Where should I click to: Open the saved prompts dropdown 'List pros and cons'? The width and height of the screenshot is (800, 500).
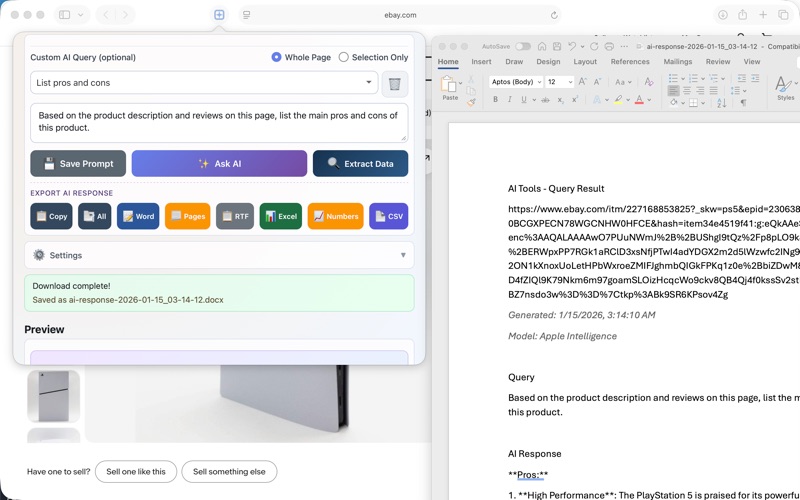[204, 83]
